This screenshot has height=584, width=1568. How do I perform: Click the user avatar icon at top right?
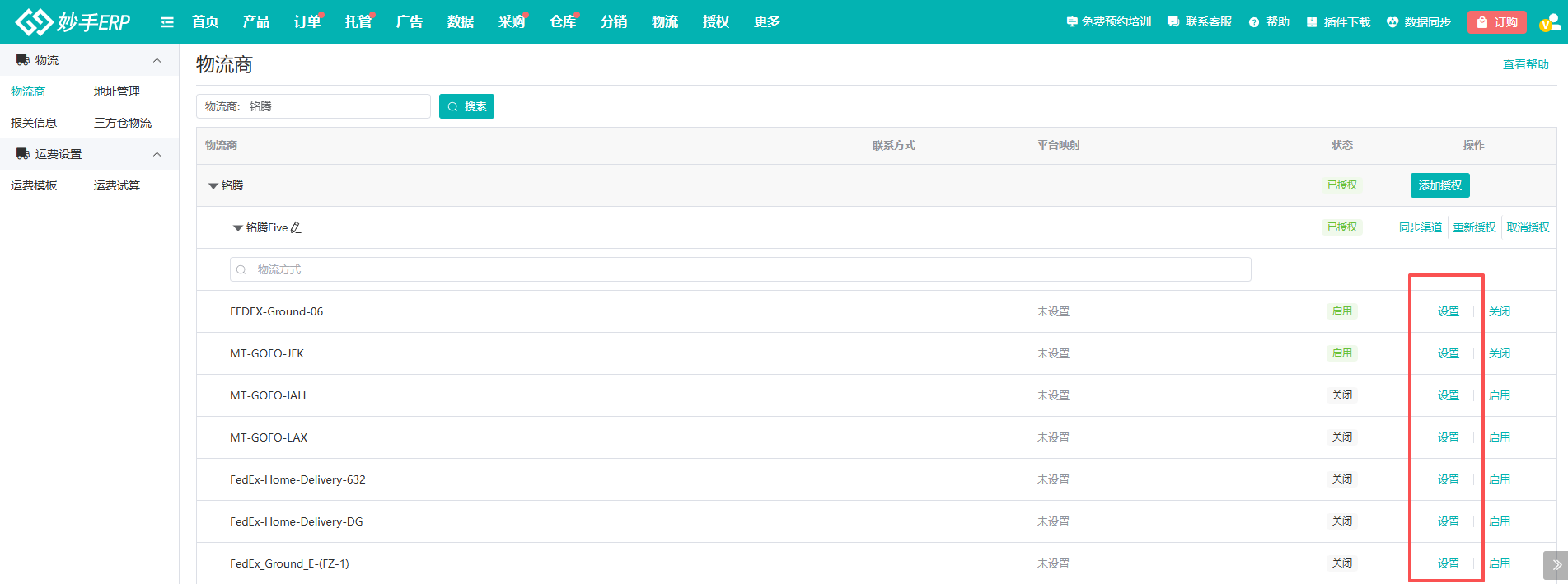click(x=1549, y=22)
